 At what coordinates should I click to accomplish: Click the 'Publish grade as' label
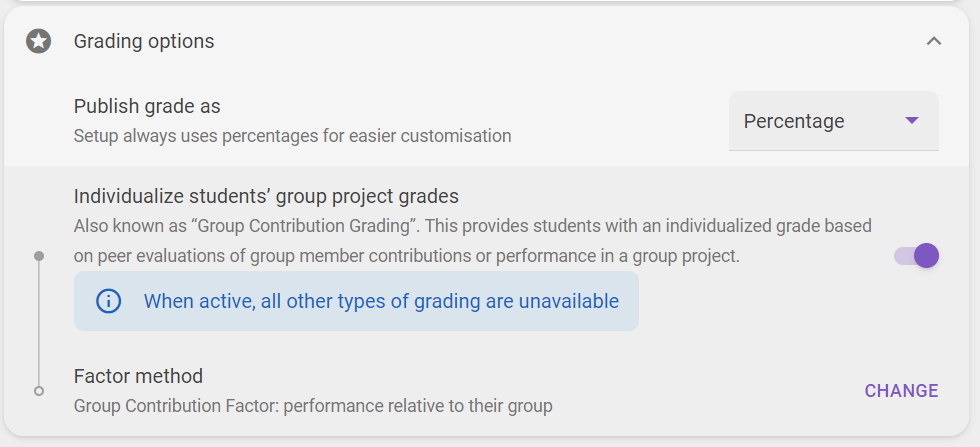147,106
